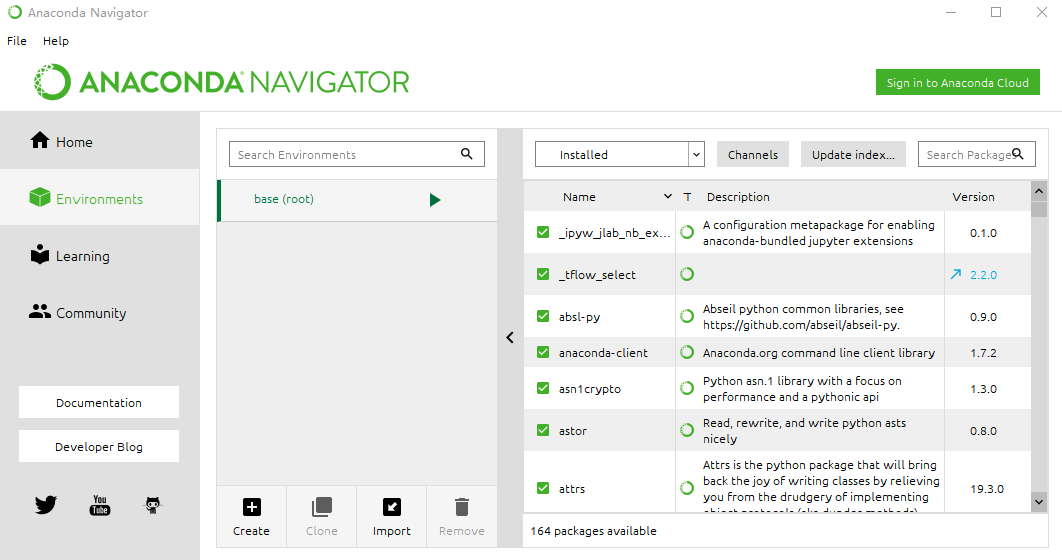This screenshot has width=1062, height=560.
Task: Select the base (root) environment
Action: coord(357,200)
